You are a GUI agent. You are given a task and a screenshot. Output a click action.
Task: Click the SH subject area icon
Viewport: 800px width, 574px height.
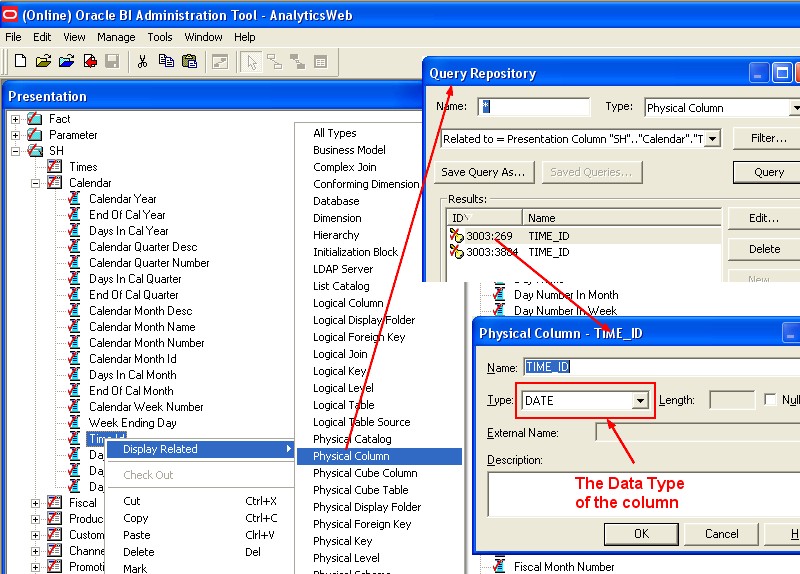tap(35, 151)
